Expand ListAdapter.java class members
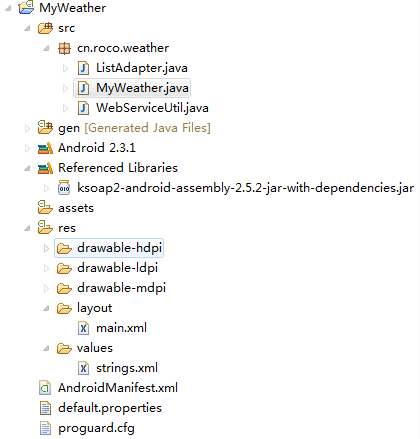420x439 pixels. point(65,68)
